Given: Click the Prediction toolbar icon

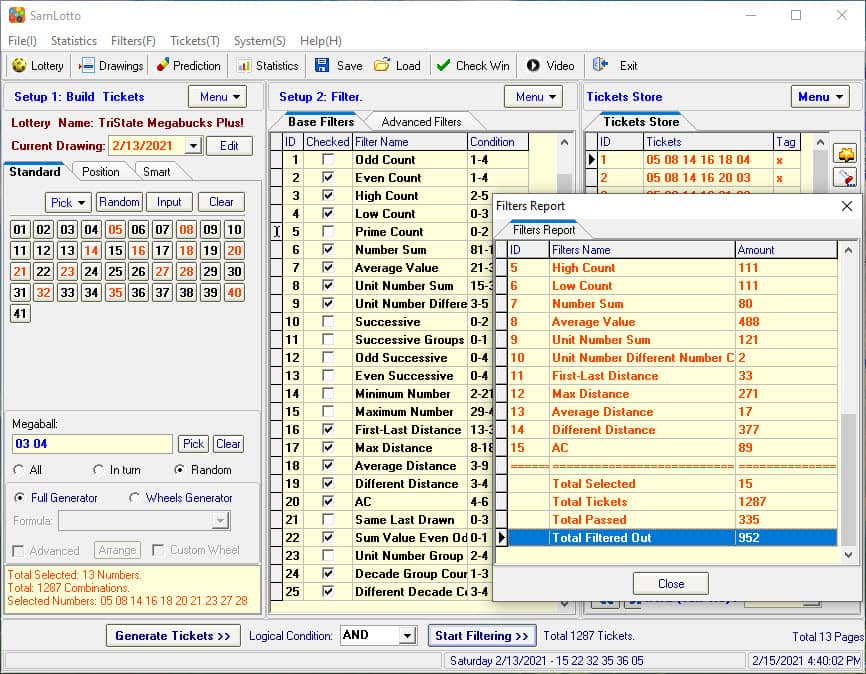Looking at the screenshot, I should 162,65.
